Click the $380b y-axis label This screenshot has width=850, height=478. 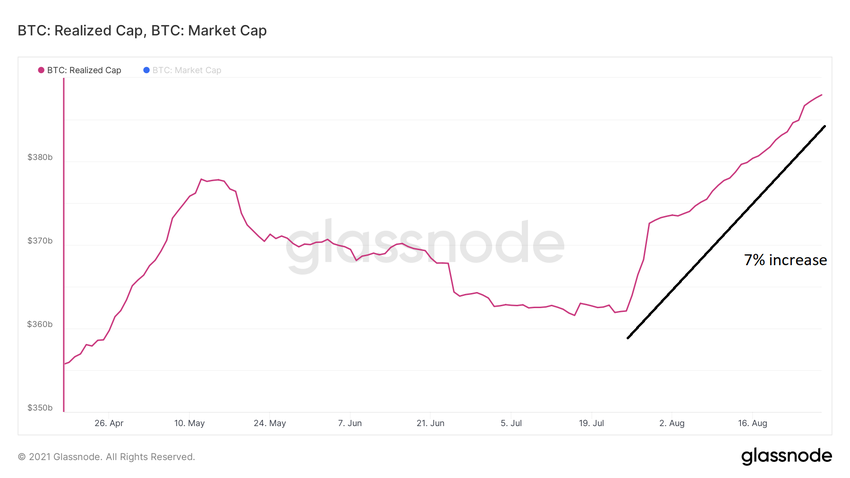click(38, 158)
